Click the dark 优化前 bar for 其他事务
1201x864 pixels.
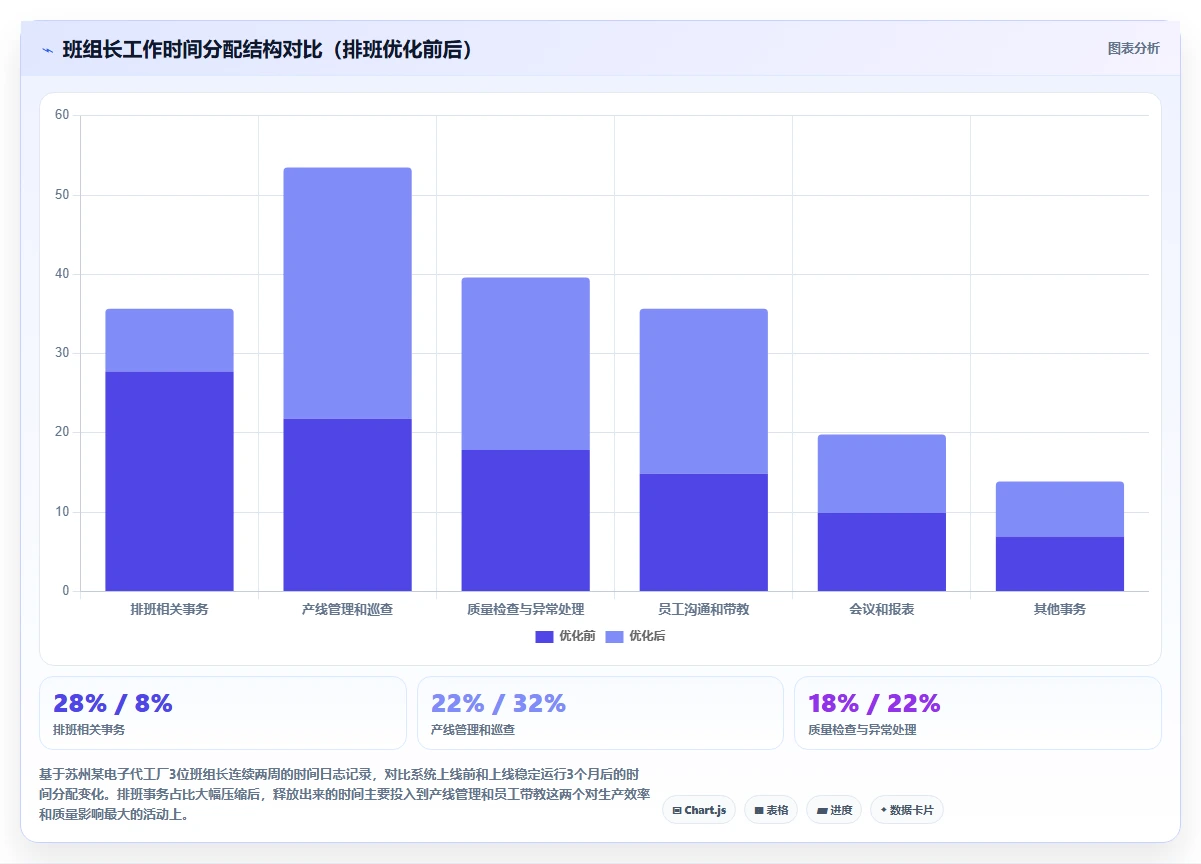[1059, 564]
